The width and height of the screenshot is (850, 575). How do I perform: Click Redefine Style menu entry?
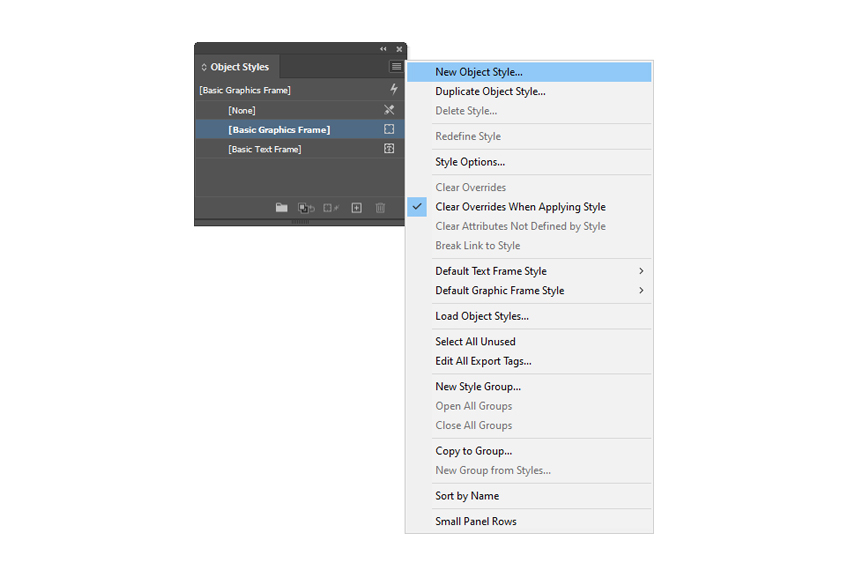coord(529,137)
